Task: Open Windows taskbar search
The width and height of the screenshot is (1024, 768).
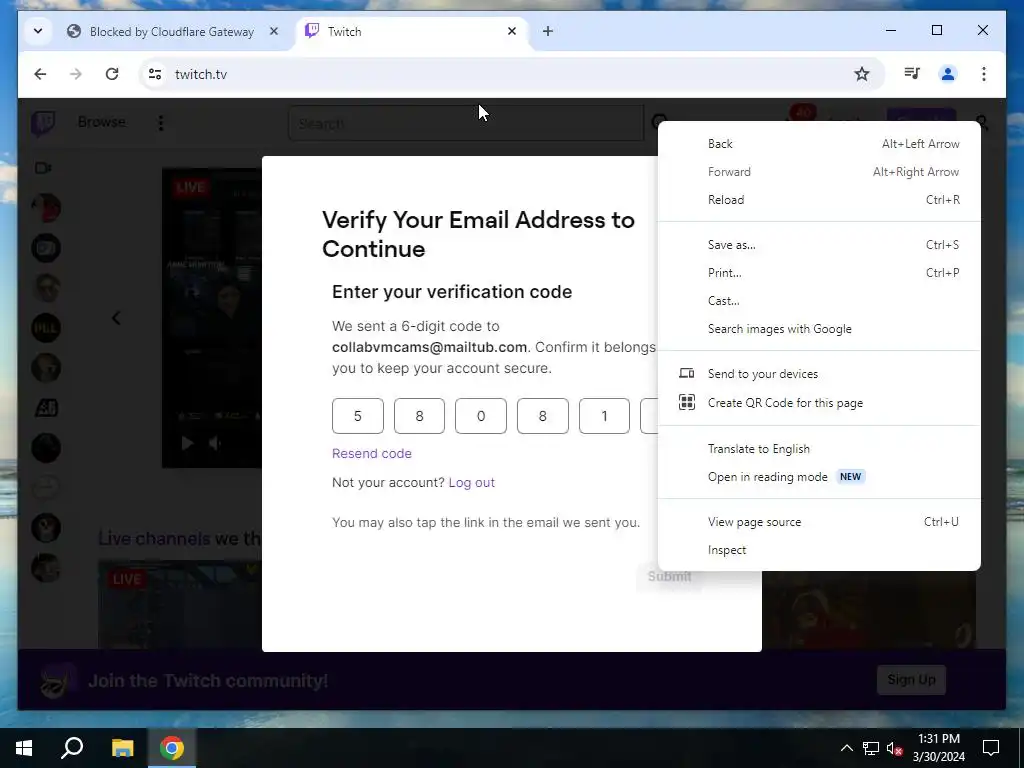Action: tap(72, 748)
